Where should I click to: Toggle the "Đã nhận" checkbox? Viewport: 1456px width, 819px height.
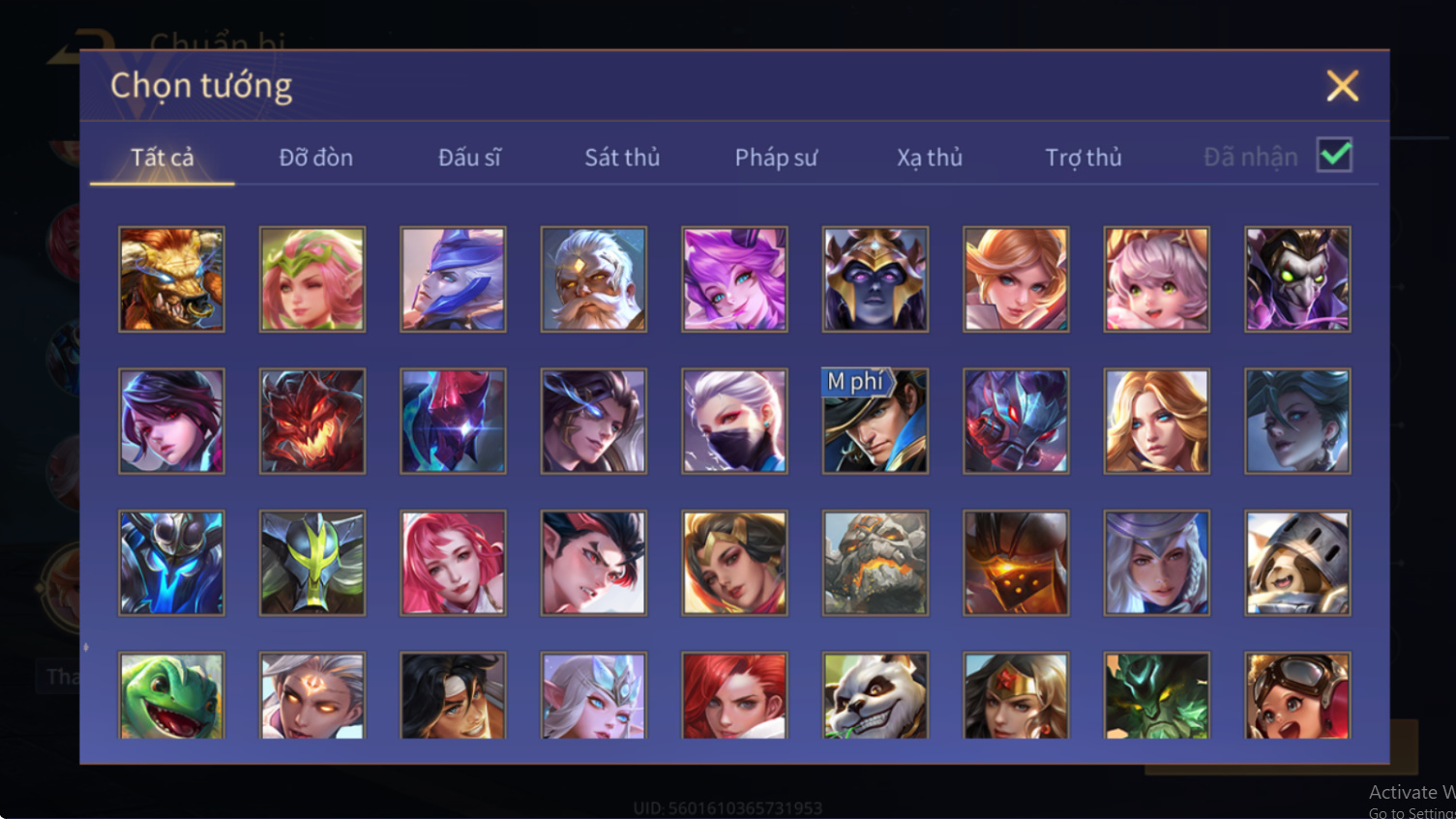[1334, 155]
